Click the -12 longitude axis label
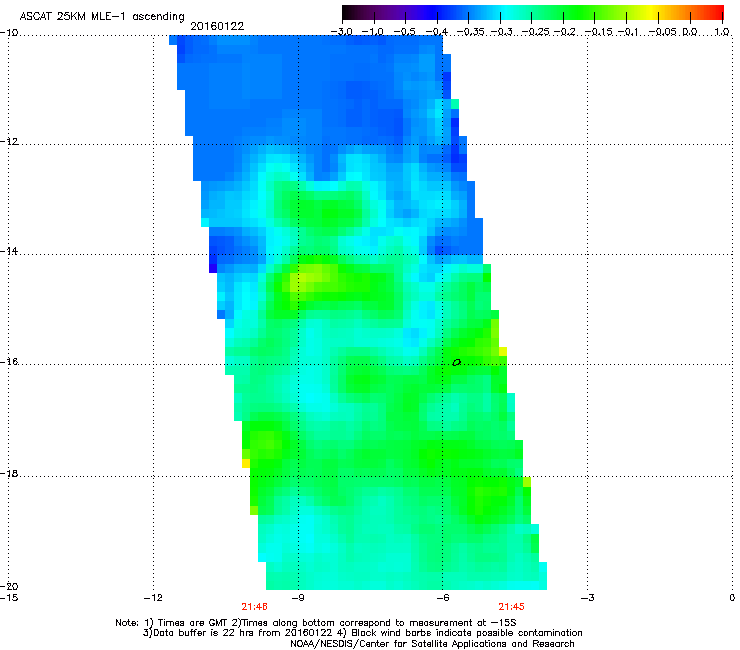 [x=153, y=598]
